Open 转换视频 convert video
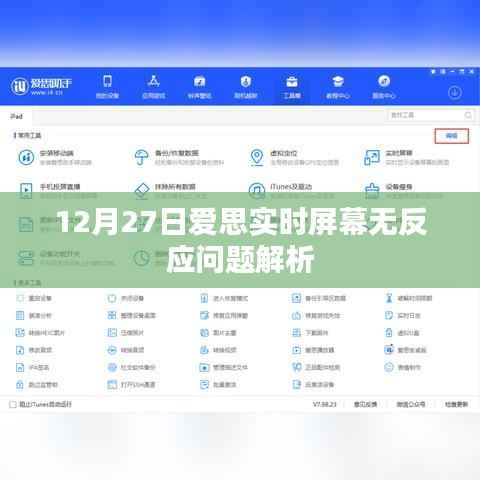 (218, 350)
